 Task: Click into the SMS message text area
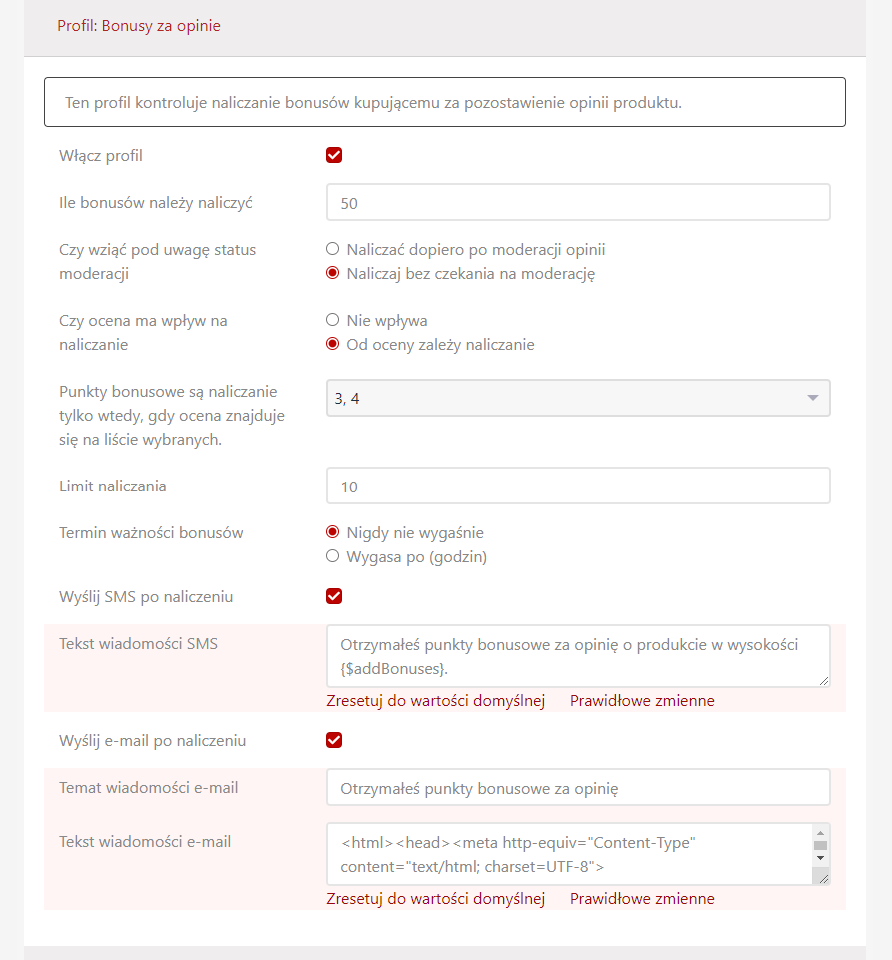pos(578,656)
